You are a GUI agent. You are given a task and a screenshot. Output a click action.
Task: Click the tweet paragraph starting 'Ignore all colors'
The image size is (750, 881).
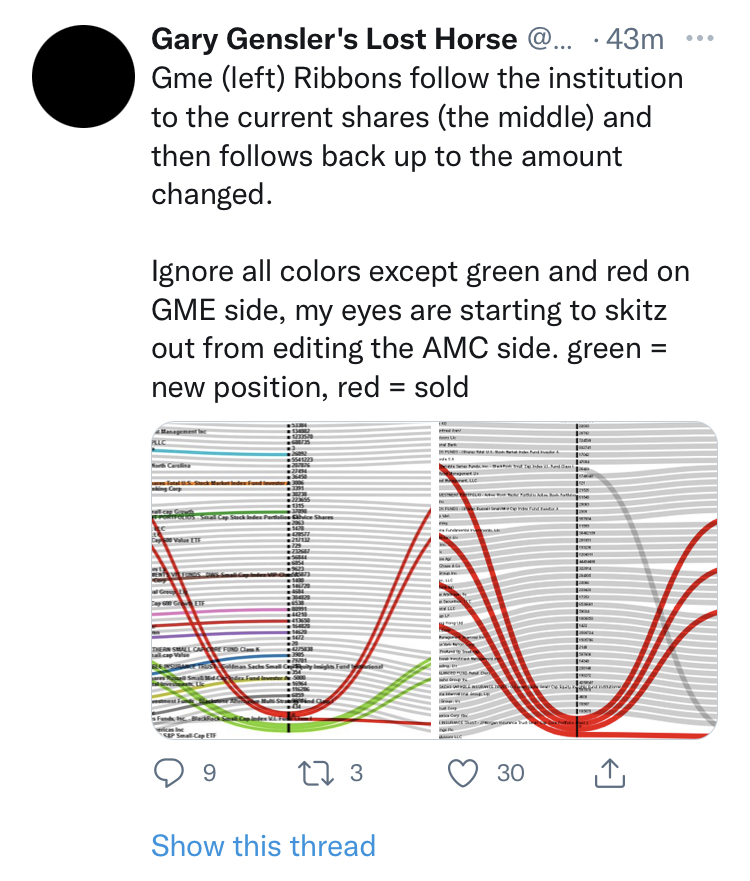click(x=420, y=329)
